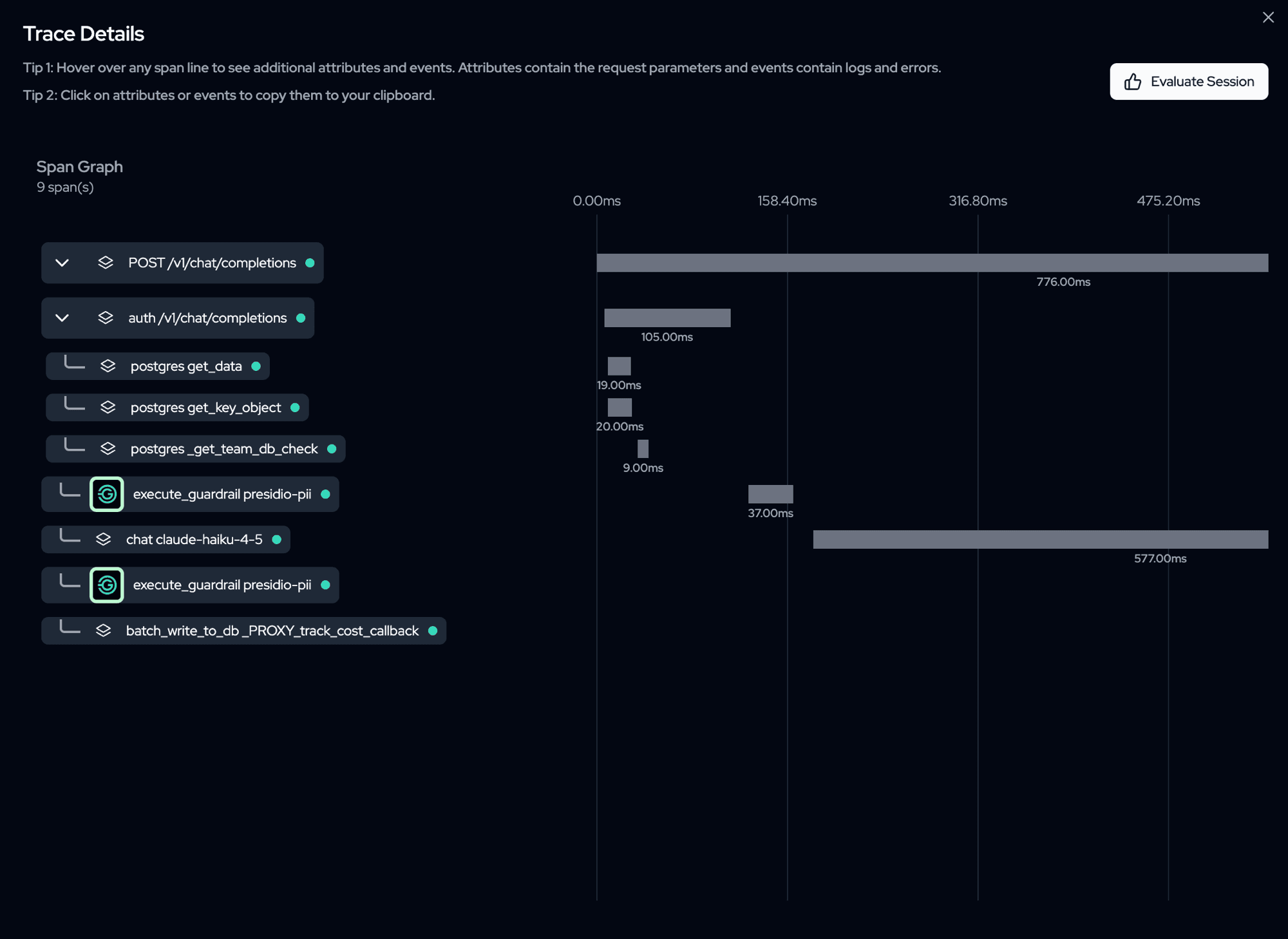Image resolution: width=1288 pixels, height=939 pixels.
Task: Click the 9.00ms team_db_check bar
Action: coord(643,449)
